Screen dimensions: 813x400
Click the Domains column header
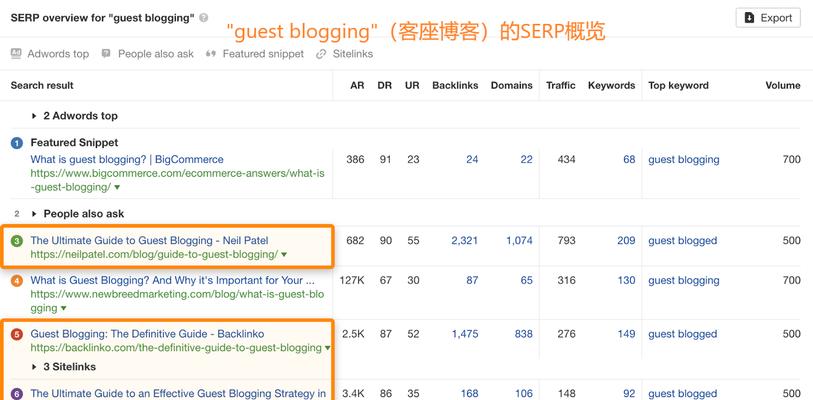[512, 86]
